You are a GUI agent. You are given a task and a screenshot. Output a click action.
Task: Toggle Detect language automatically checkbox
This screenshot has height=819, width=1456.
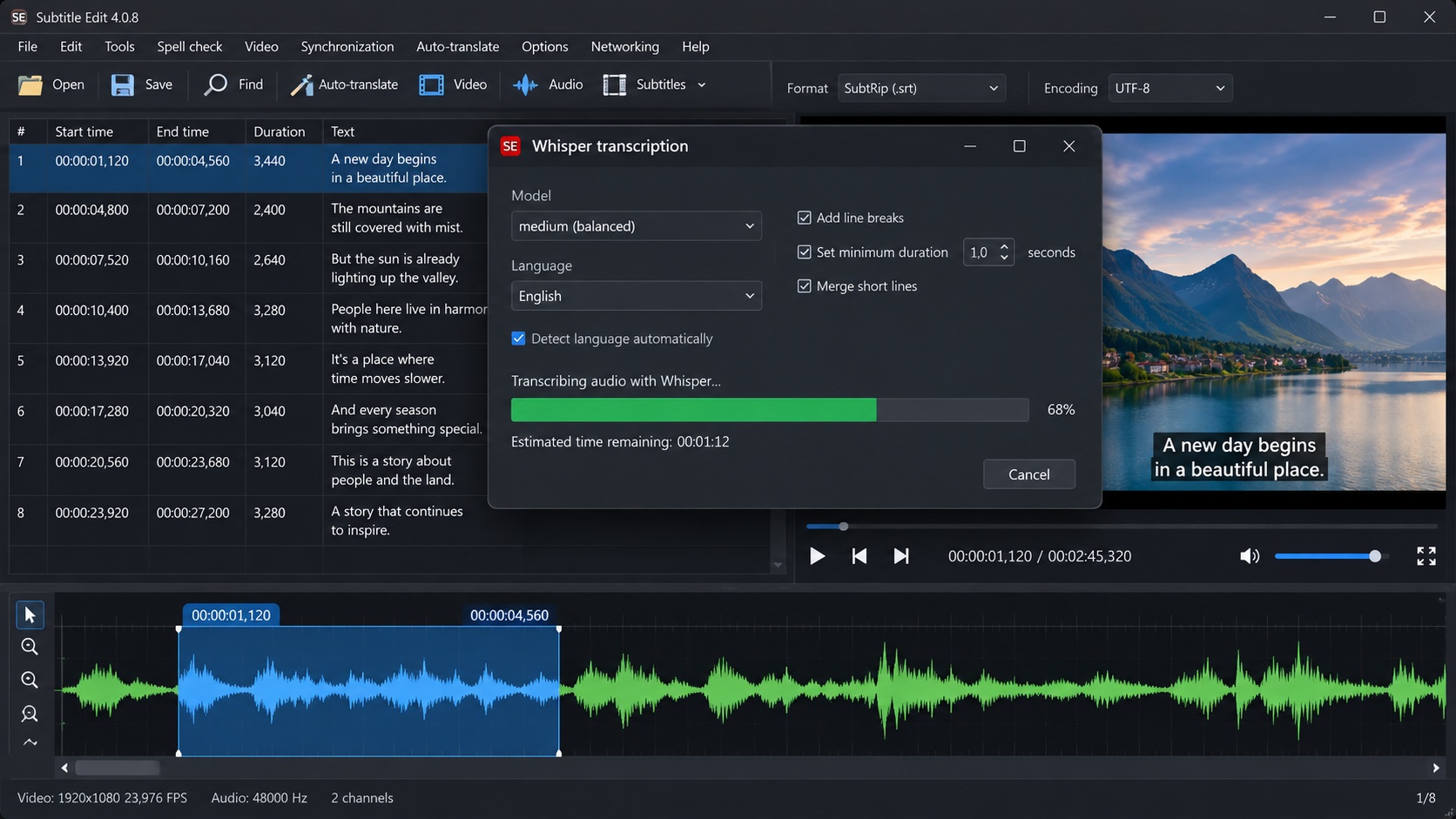coord(518,339)
